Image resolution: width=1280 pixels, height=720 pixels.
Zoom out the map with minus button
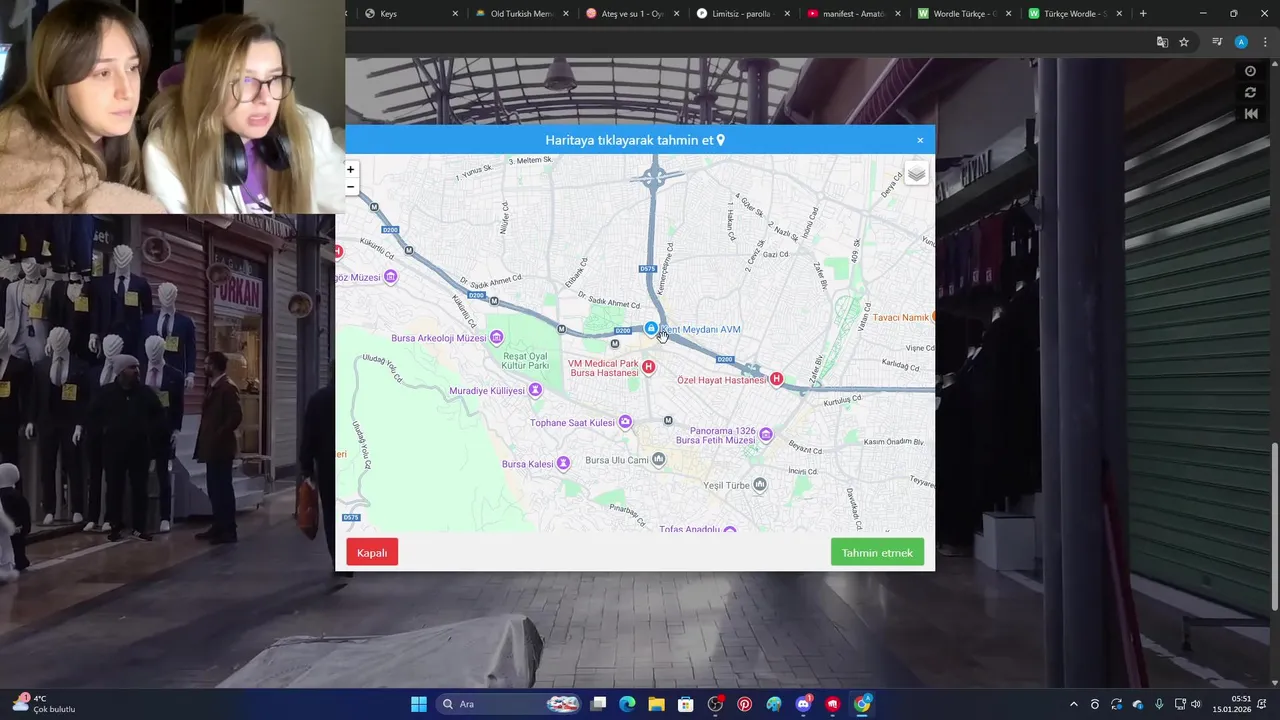(x=351, y=187)
